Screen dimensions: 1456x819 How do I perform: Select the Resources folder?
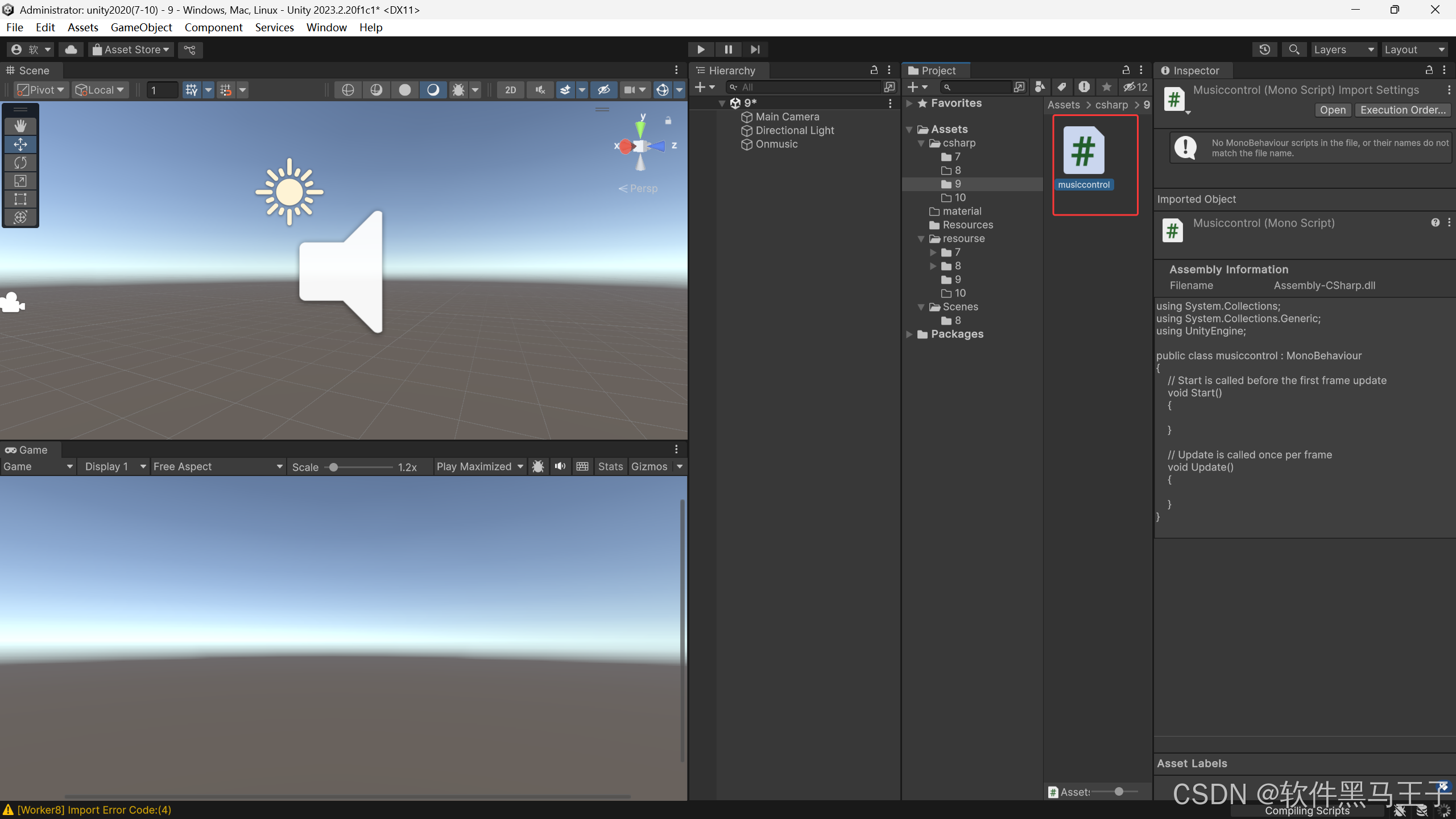967,225
